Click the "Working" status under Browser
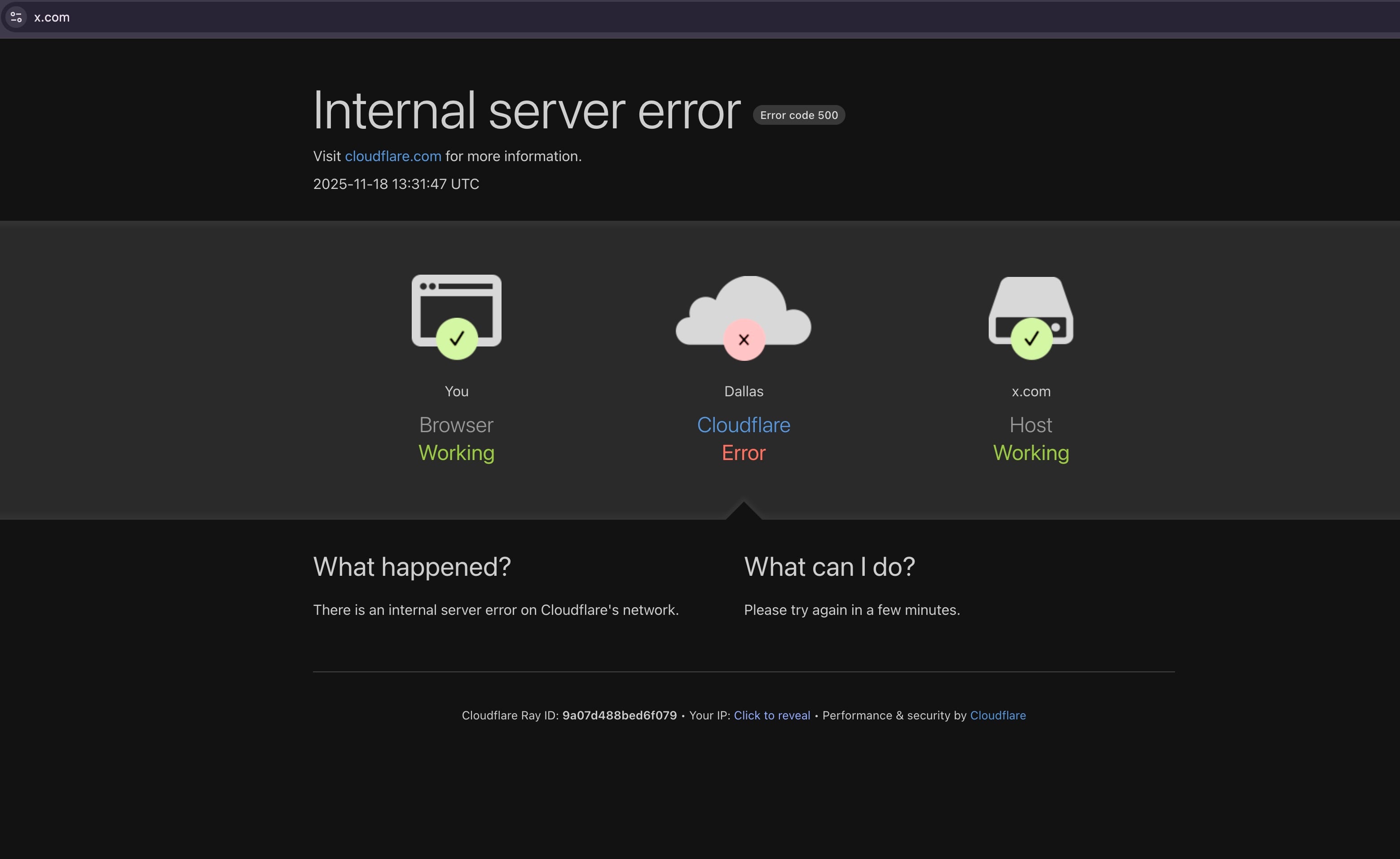Viewport: 1400px width, 859px height. 457,453
